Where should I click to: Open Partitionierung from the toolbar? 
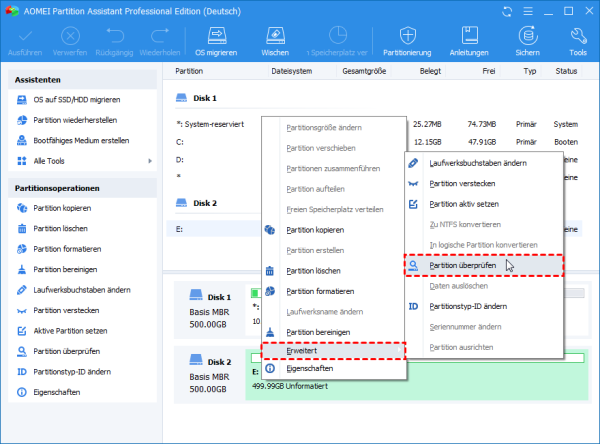point(407,41)
